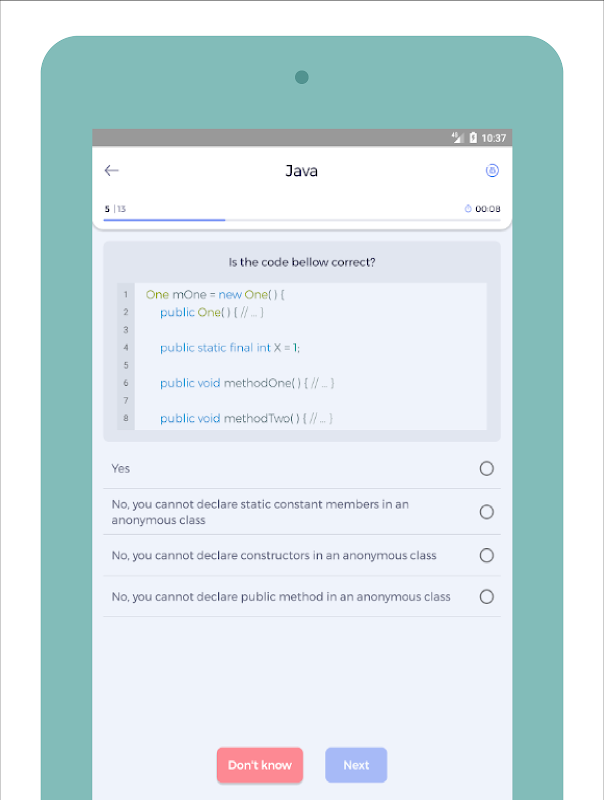Click code line 'public One() { // ... }'
The image size is (604, 800).
pyautogui.click(x=212, y=312)
